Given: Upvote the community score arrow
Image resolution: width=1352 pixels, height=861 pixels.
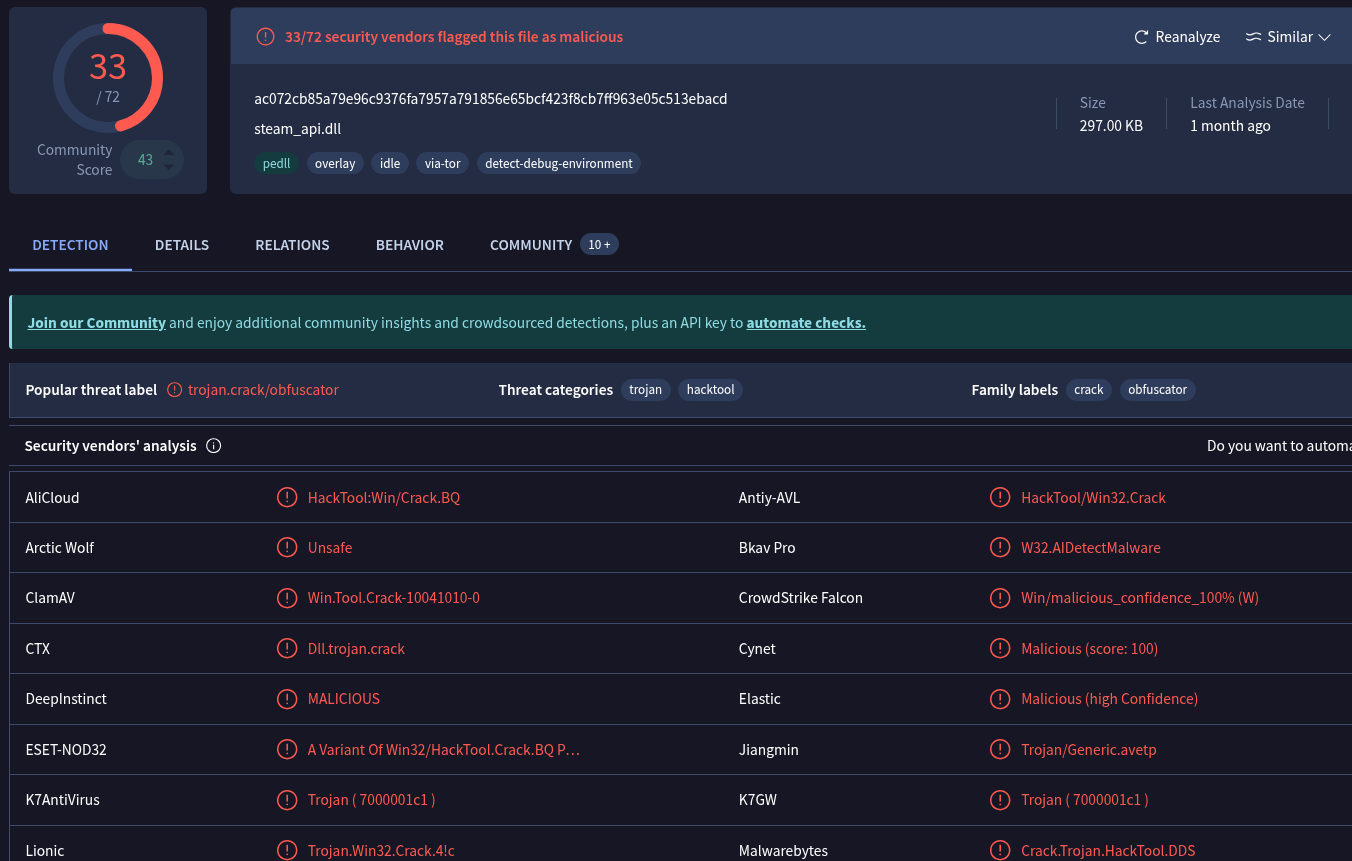Looking at the screenshot, I should (x=169, y=153).
